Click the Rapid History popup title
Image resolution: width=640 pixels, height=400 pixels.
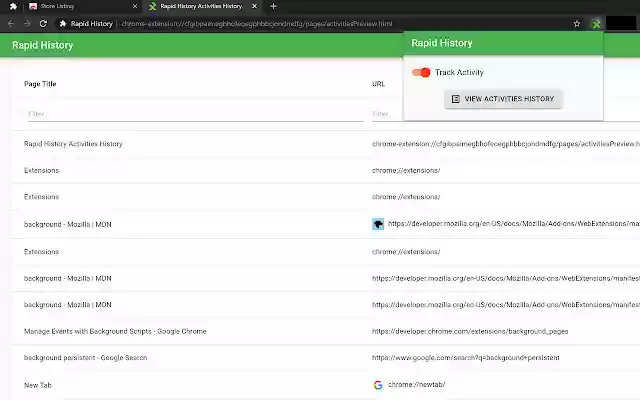[x=442, y=43]
